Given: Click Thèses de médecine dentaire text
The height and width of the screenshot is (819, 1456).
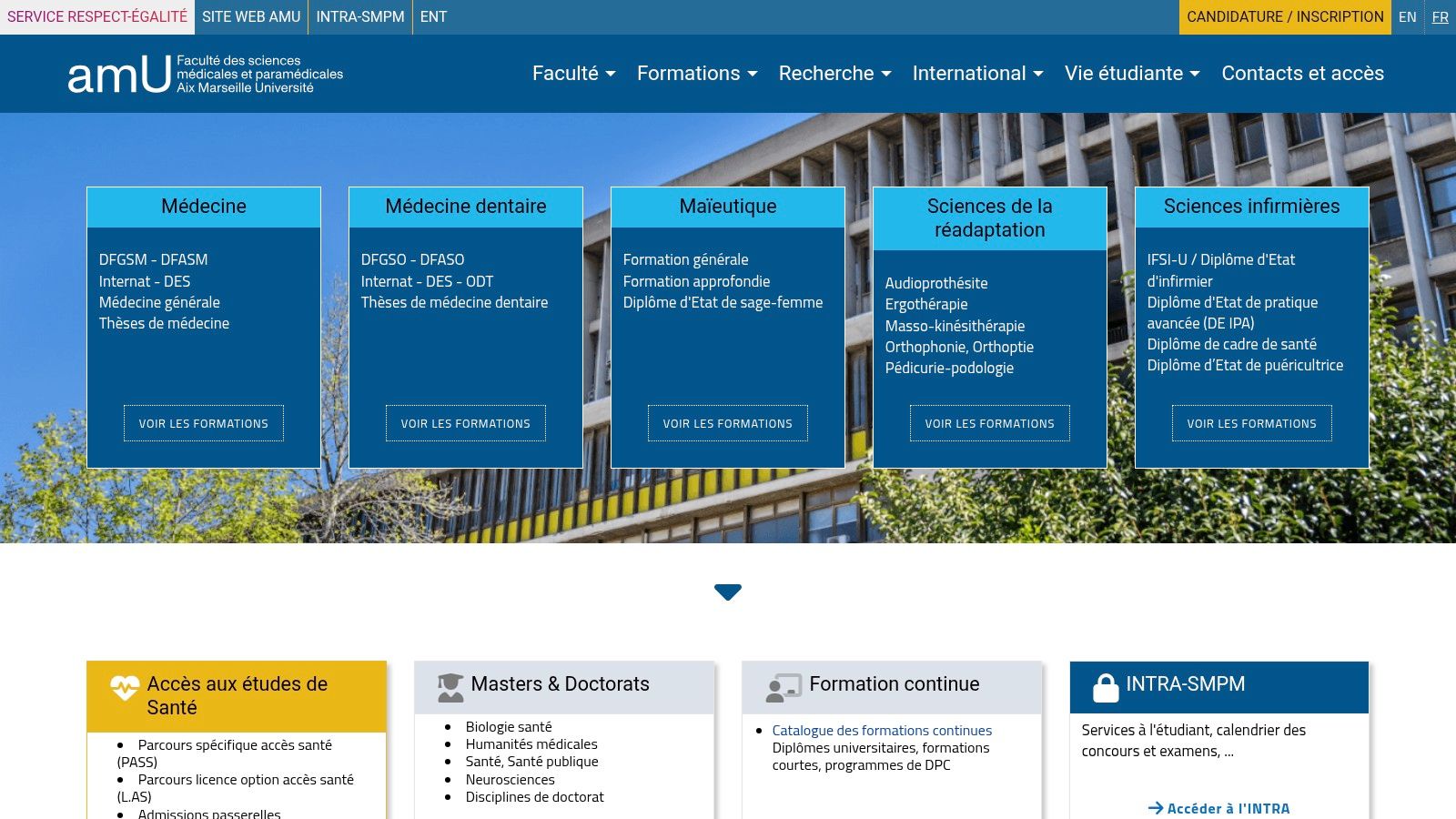Looking at the screenshot, I should [454, 302].
